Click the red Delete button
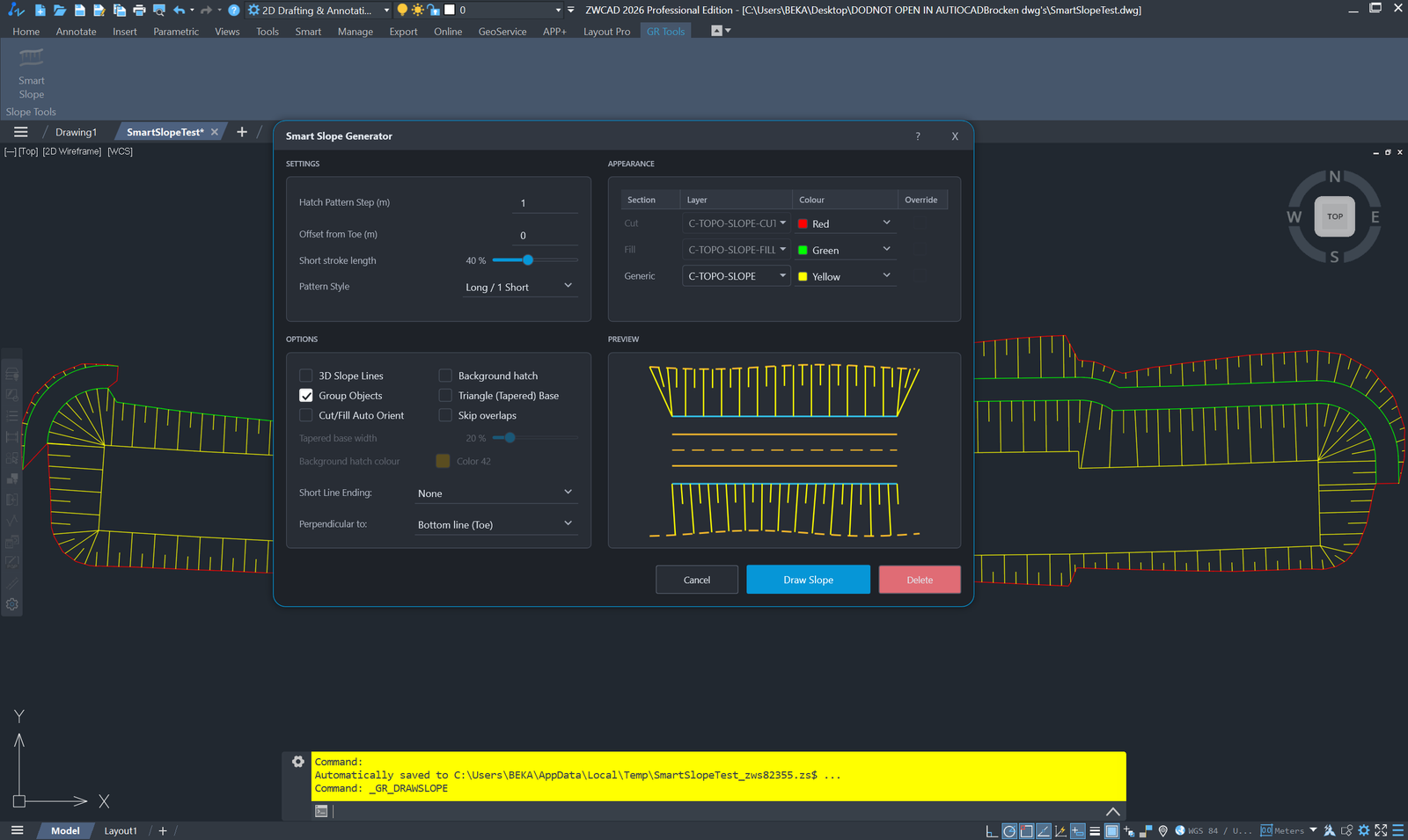 [x=920, y=580]
